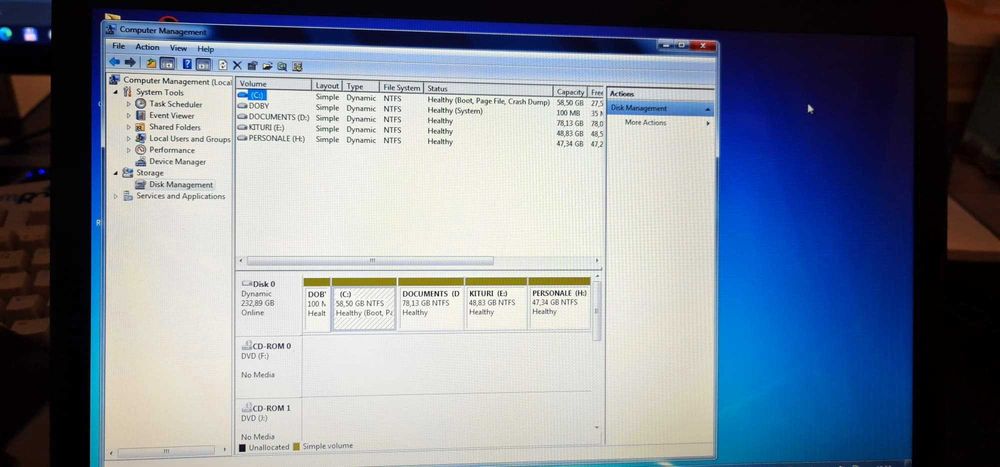Viewport: 1000px width, 467px height.
Task: Click the blue Help question mark icon
Action: point(187,64)
